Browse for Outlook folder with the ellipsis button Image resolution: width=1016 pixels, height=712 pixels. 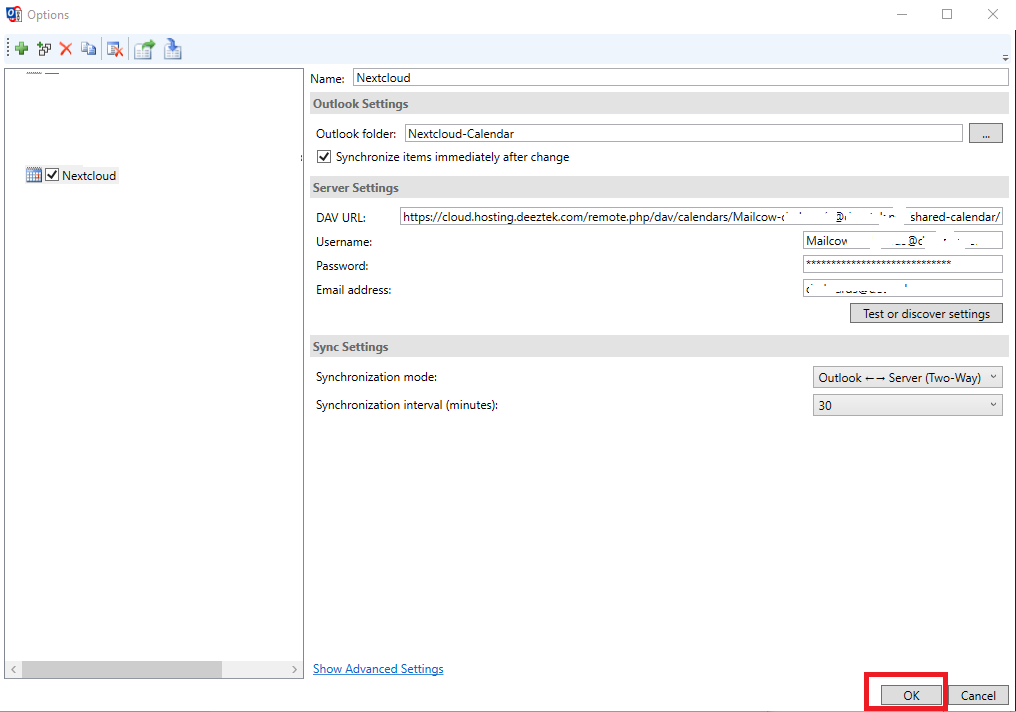[986, 133]
